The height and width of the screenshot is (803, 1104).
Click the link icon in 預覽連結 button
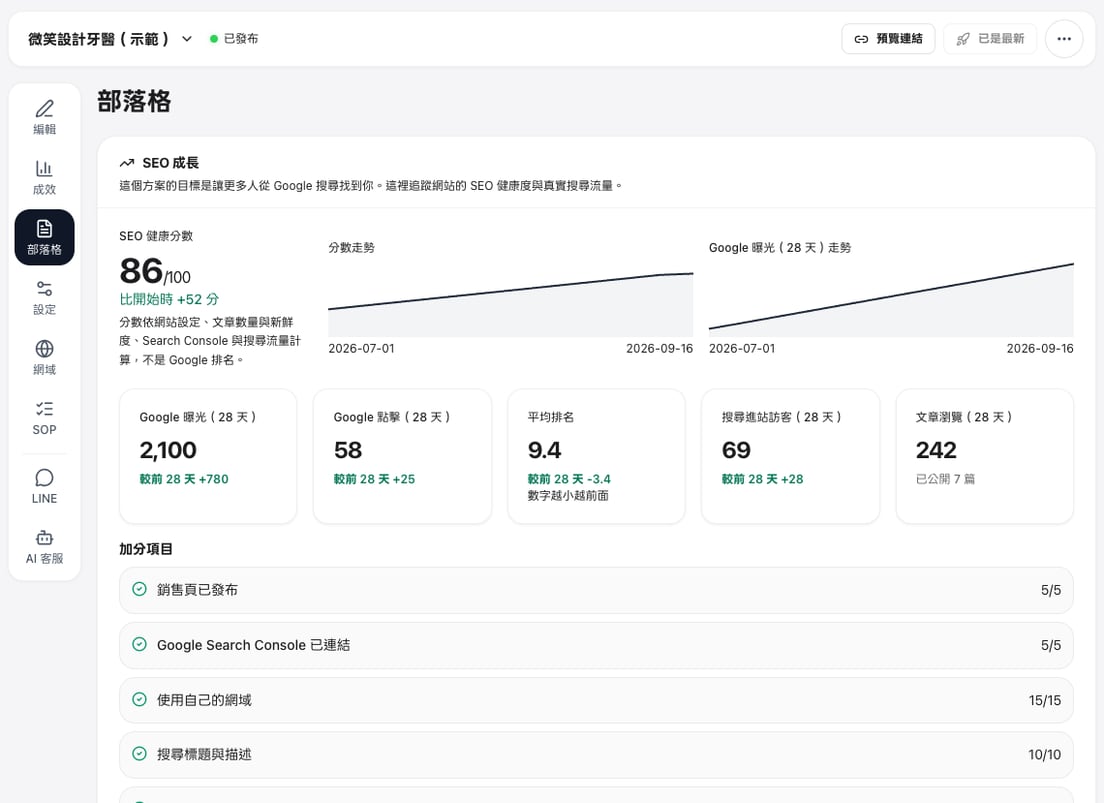click(861, 39)
